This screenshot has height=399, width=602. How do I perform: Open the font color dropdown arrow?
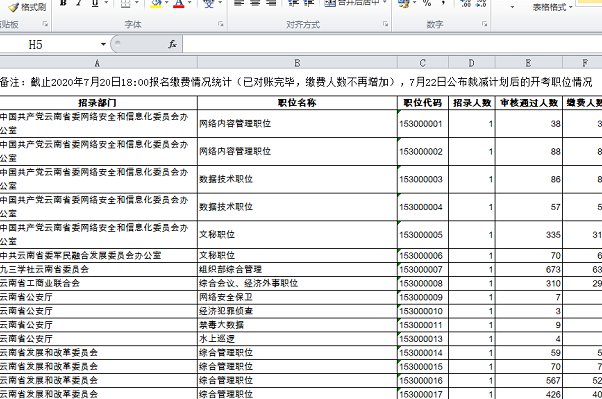(x=190, y=3)
